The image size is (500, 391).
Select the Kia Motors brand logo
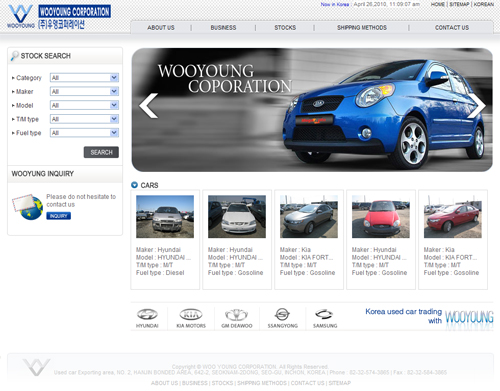[191, 318]
